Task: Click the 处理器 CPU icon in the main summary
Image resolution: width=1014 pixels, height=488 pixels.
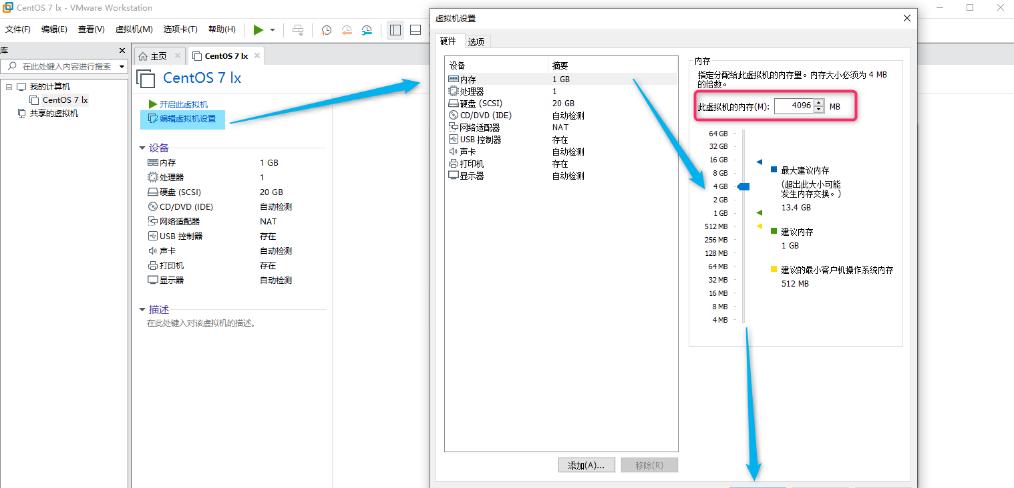Action: click(x=153, y=177)
